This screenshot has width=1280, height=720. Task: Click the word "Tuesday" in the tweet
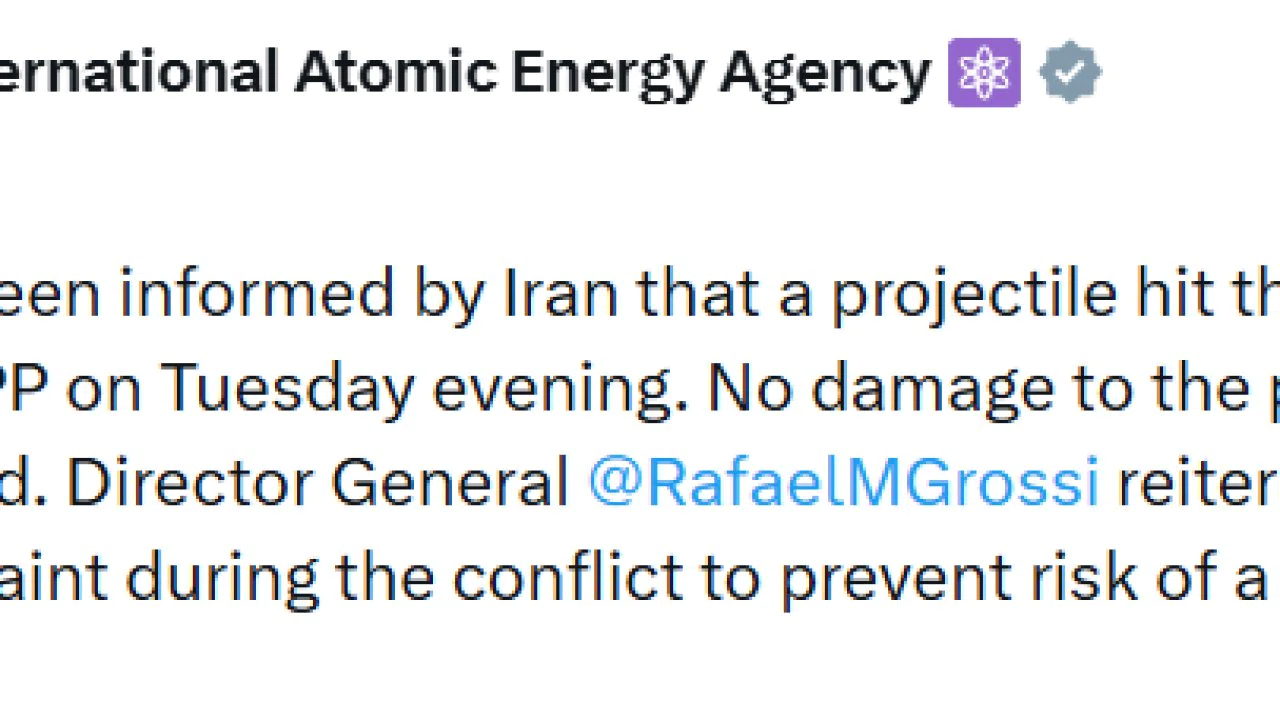click(289, 388)
